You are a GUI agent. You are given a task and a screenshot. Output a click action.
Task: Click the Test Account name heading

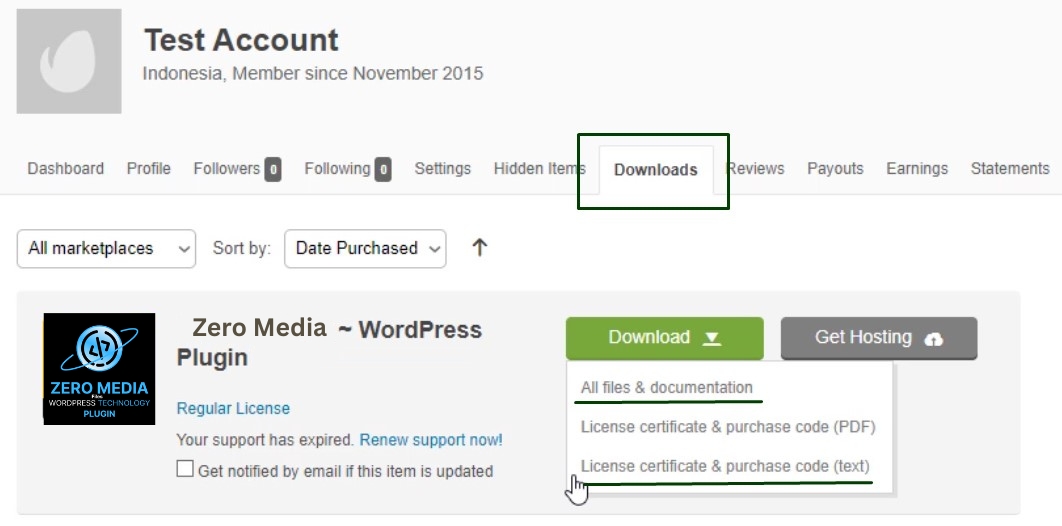pyautogui.click(x=241, y=40)
